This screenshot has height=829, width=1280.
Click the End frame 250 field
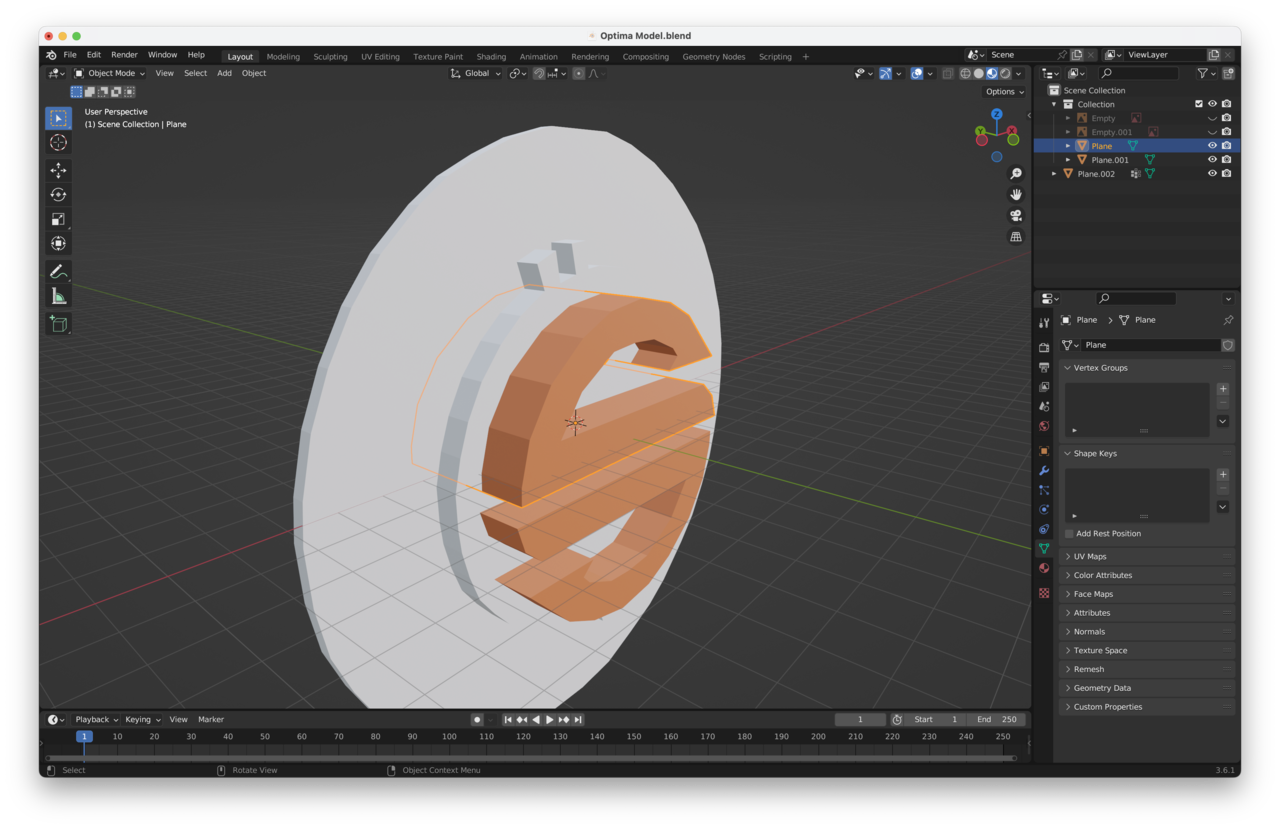[996, 720]
